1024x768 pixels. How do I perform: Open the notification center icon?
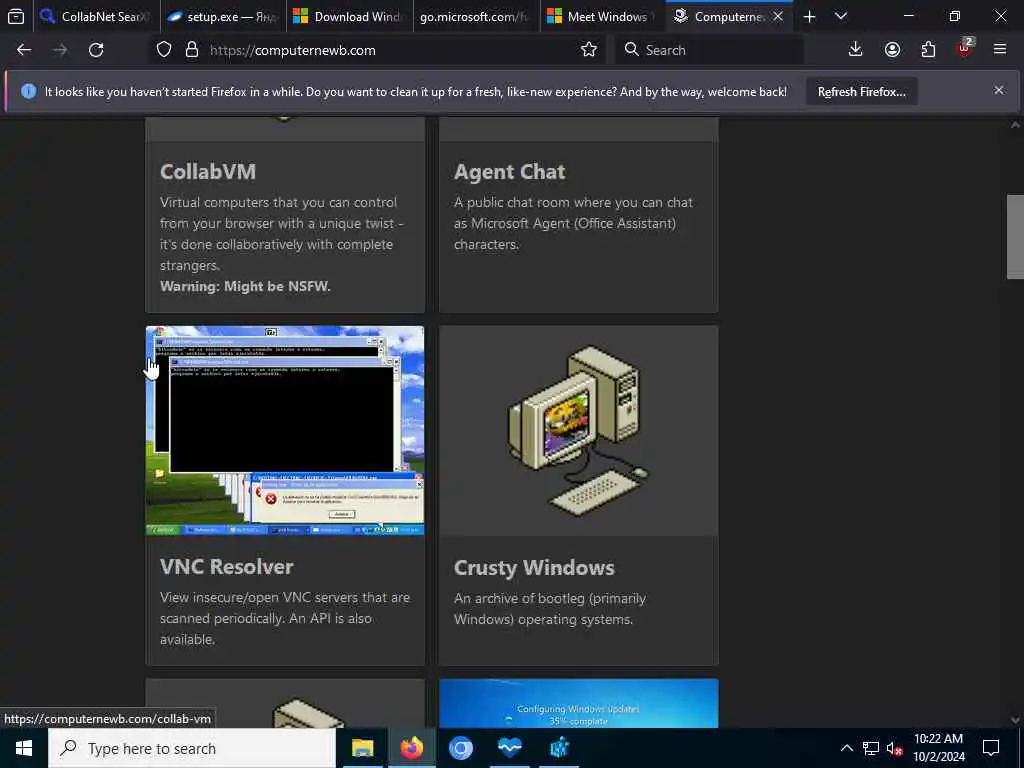(x=991, y=748)
